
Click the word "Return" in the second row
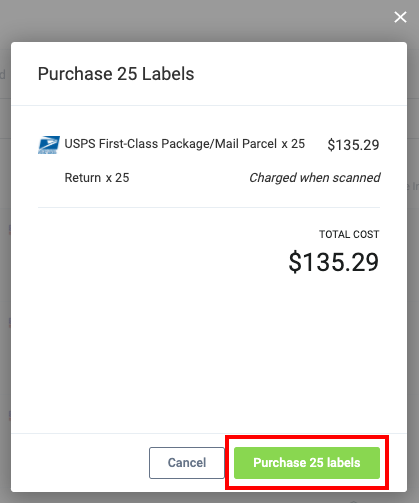[83, 178]
